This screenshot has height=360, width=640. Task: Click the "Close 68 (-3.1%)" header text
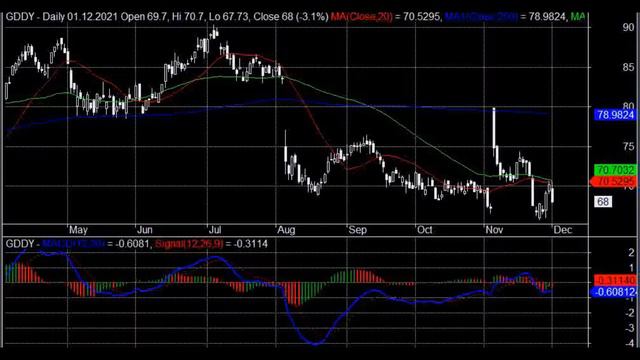click(x=291, y=17)
